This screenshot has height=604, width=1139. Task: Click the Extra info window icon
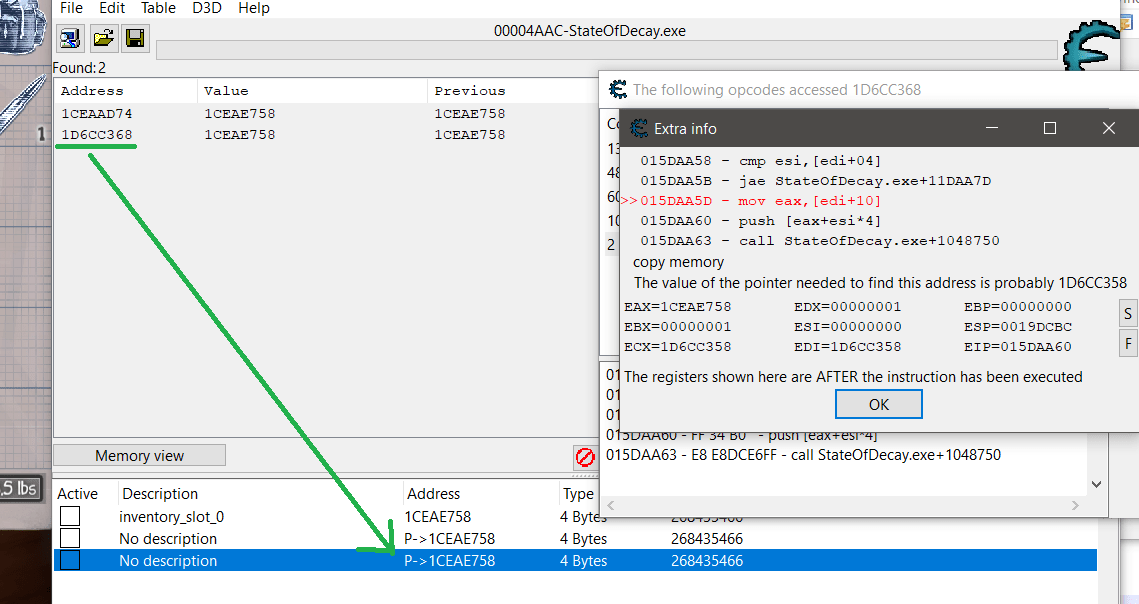[639, 129]
